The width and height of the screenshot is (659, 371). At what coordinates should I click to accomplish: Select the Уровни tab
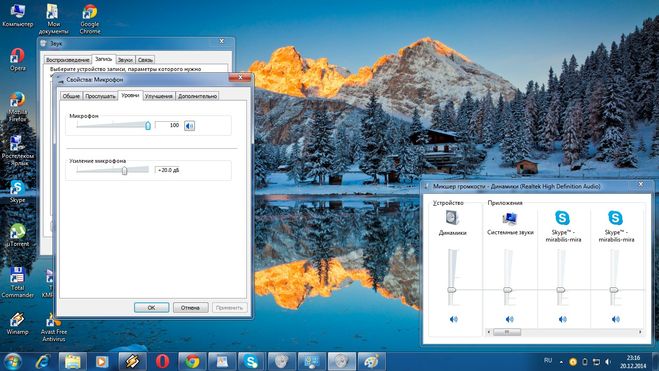(130, 95)
